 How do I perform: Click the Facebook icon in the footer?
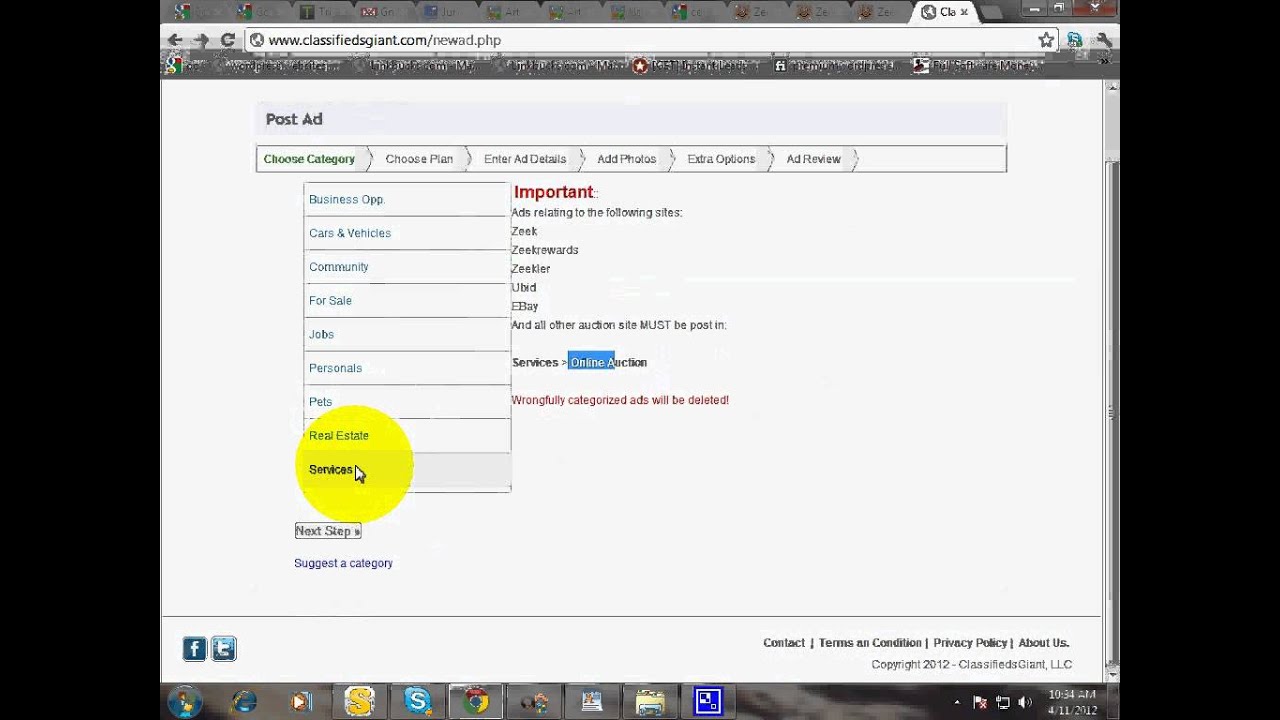194,648
